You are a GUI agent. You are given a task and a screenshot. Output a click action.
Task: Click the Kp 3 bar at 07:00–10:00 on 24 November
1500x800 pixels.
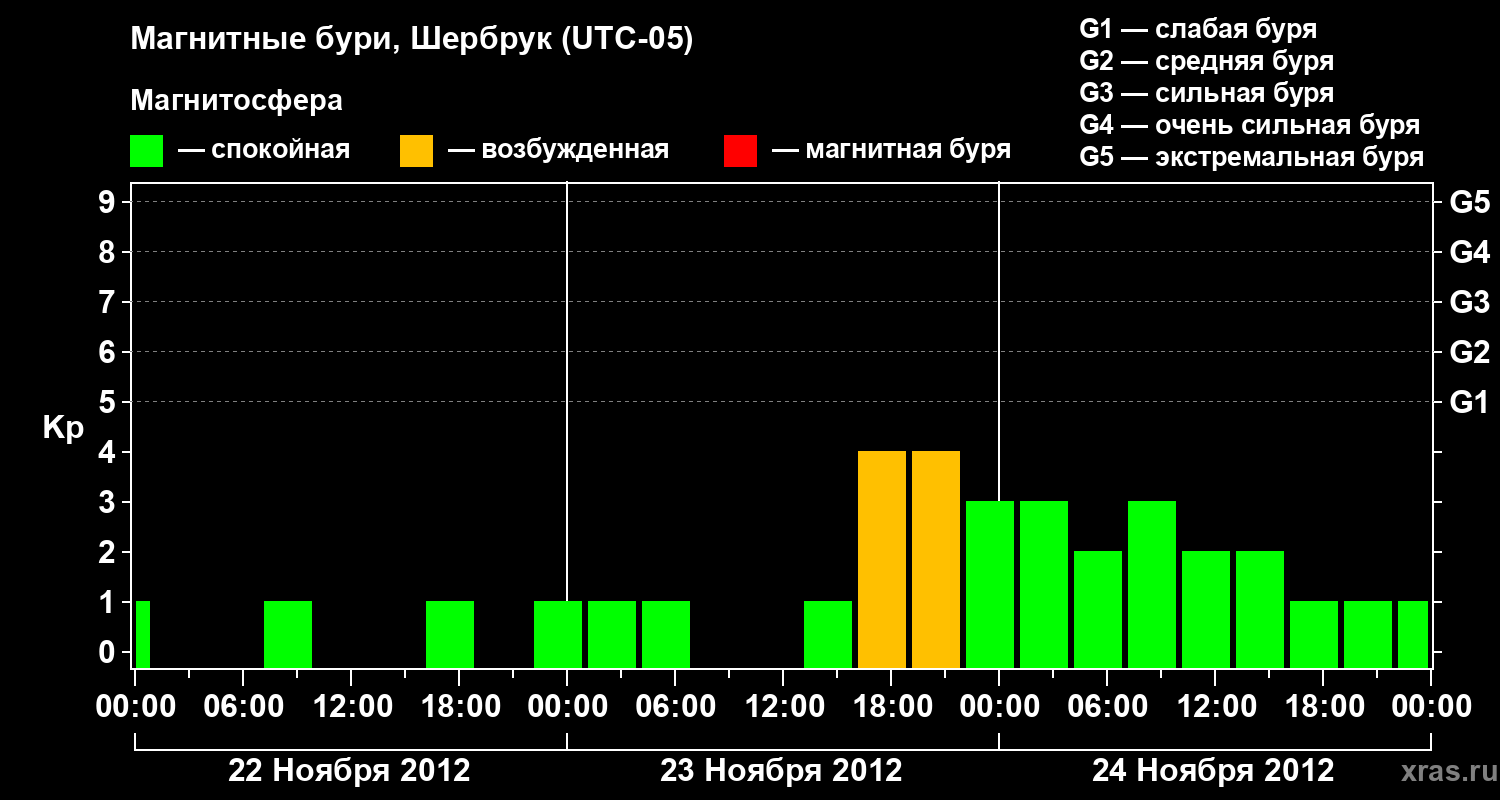point(1152,585)
